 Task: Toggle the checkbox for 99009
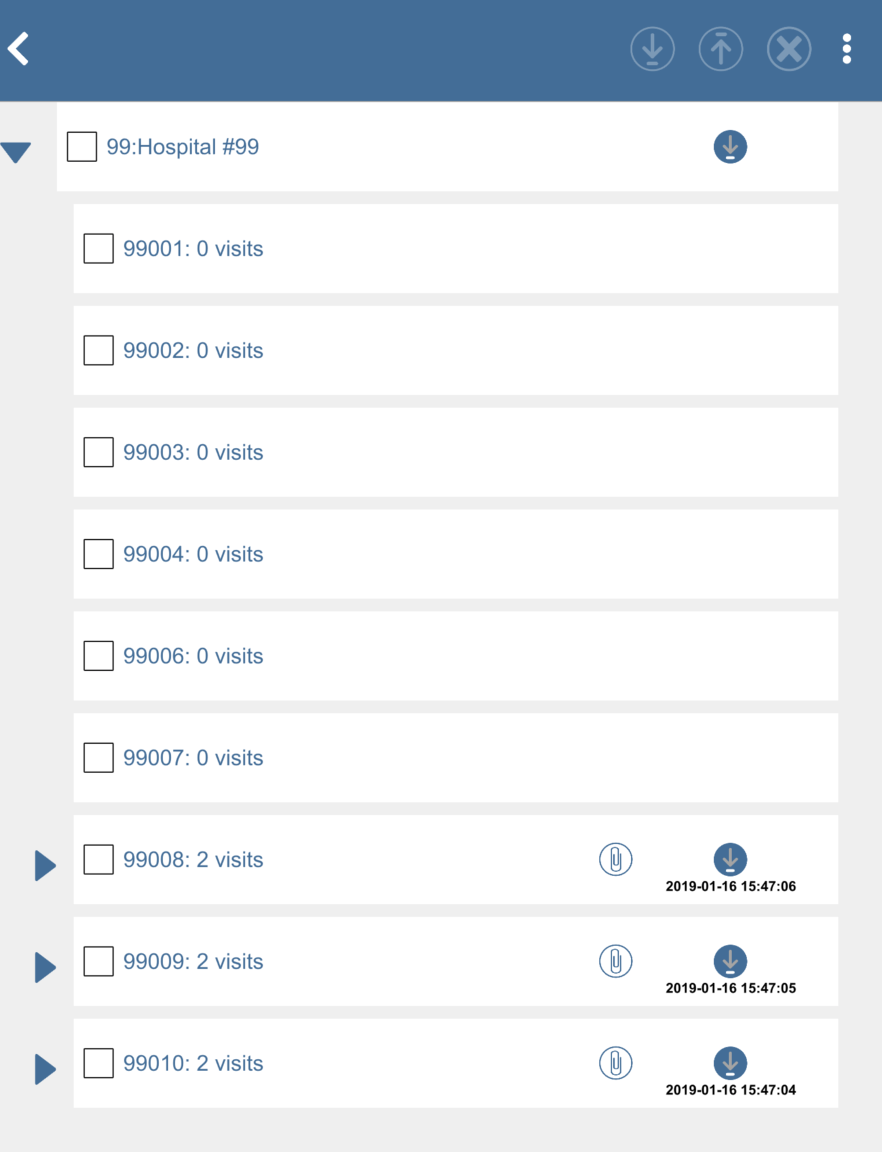point(98,962)
